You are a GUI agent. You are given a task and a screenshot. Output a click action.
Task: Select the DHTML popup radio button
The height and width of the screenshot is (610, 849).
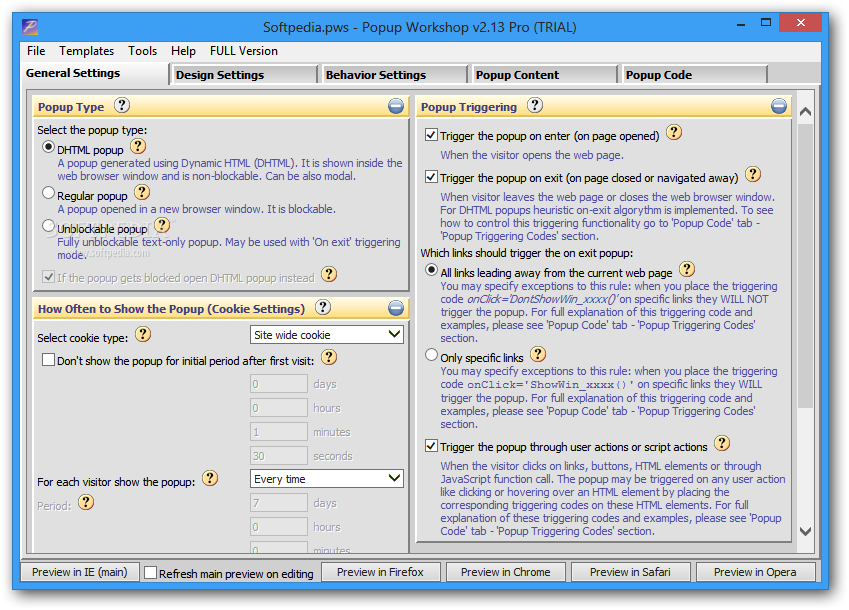click(48, 147)
